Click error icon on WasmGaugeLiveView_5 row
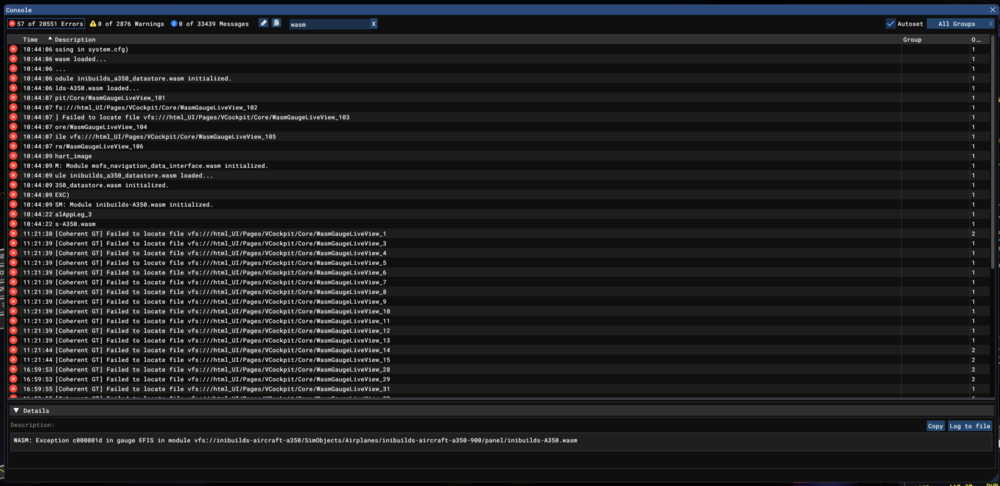The width and height of the screenshot is (1000, 486). 13,263
